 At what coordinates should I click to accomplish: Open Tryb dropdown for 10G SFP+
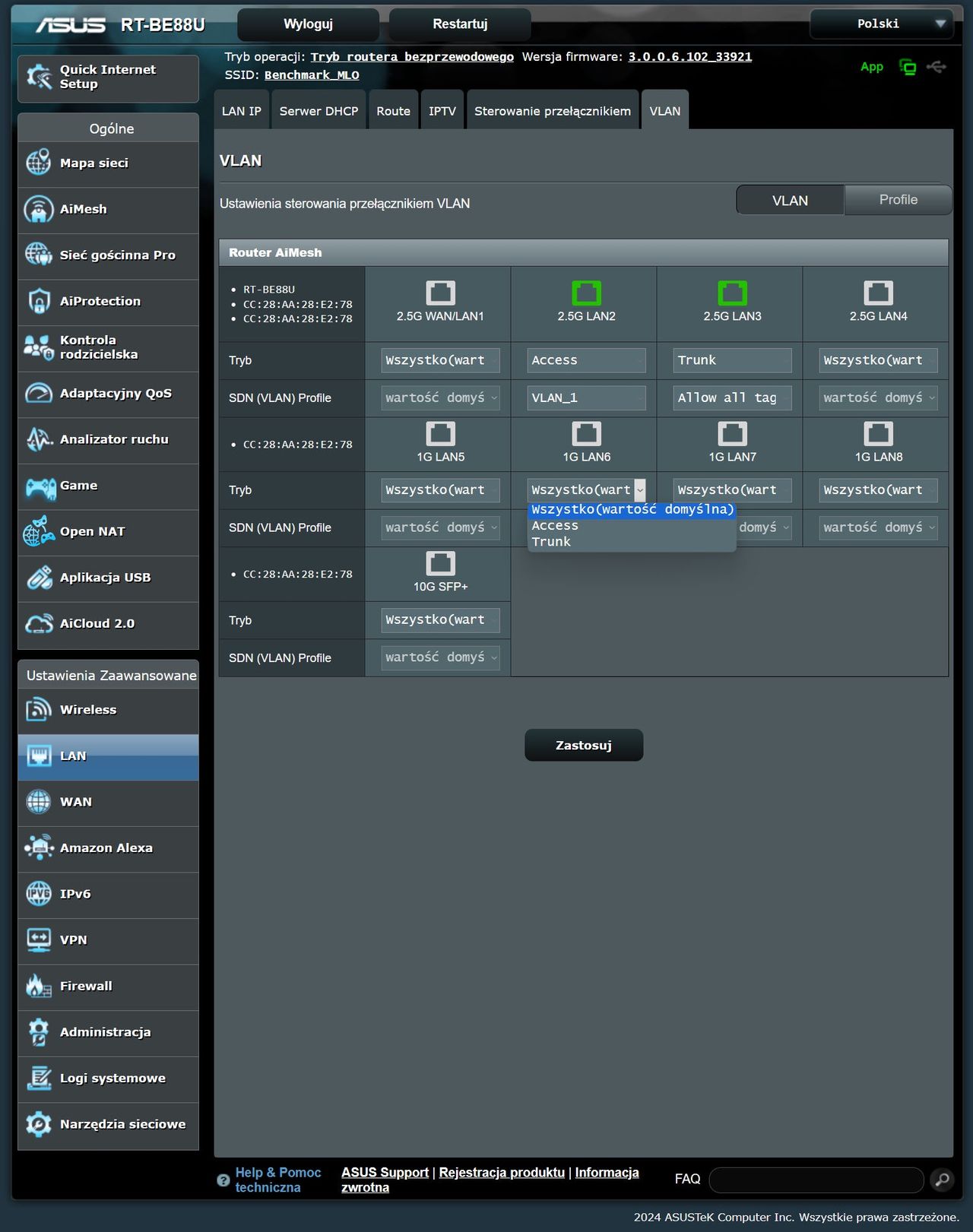[x=440, y=620]
